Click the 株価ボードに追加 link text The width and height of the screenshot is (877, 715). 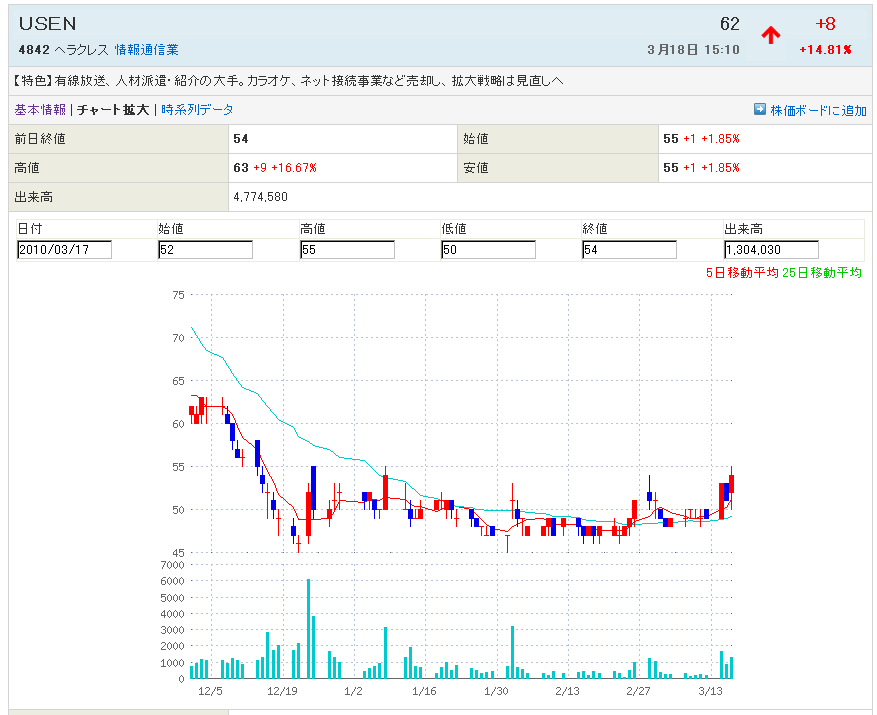pyautogui.click(x=818, y=110)
